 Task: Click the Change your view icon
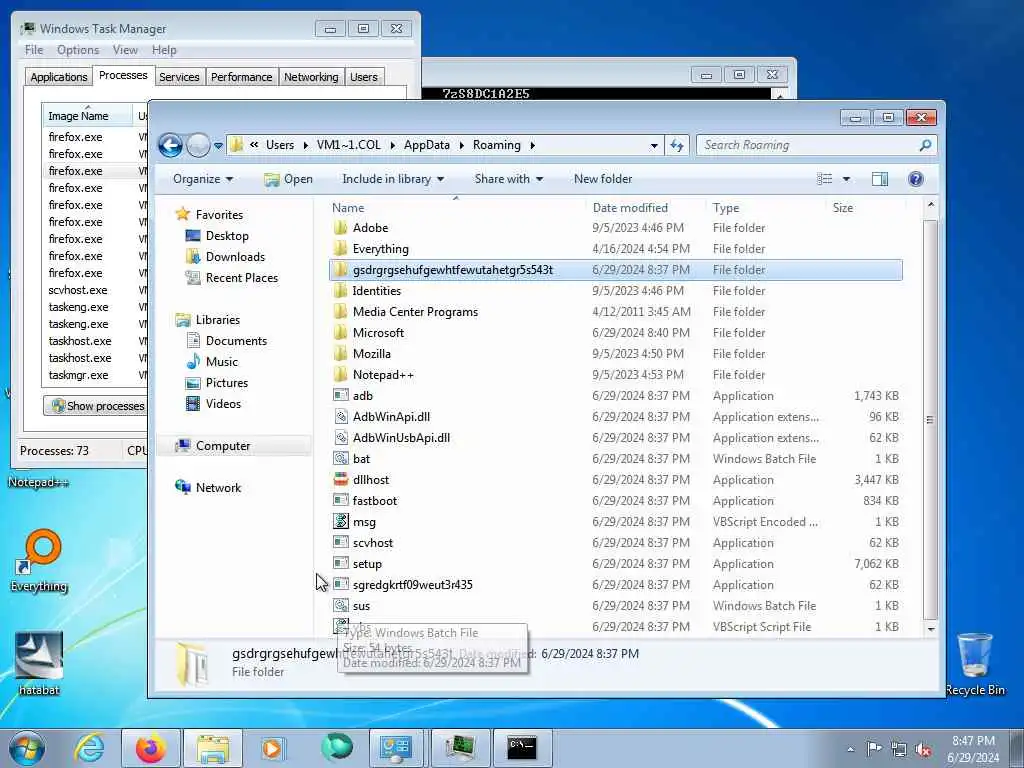pyautogui.click(x=825, y=179)
